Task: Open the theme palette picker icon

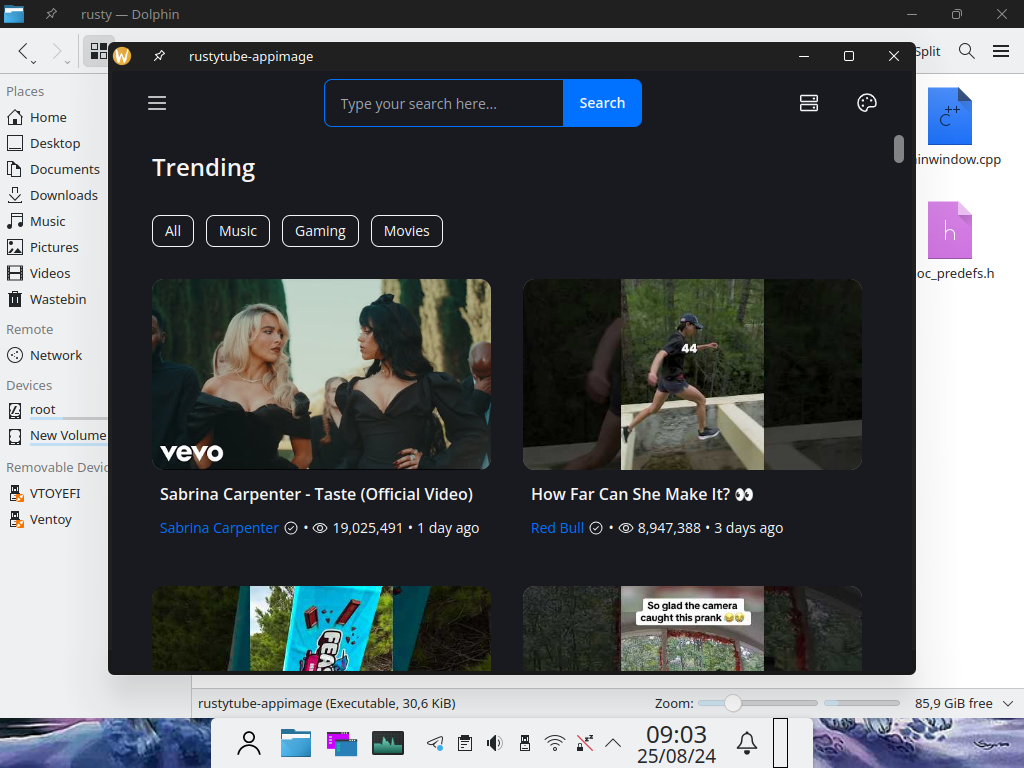Action: click(x=867, y=103)
